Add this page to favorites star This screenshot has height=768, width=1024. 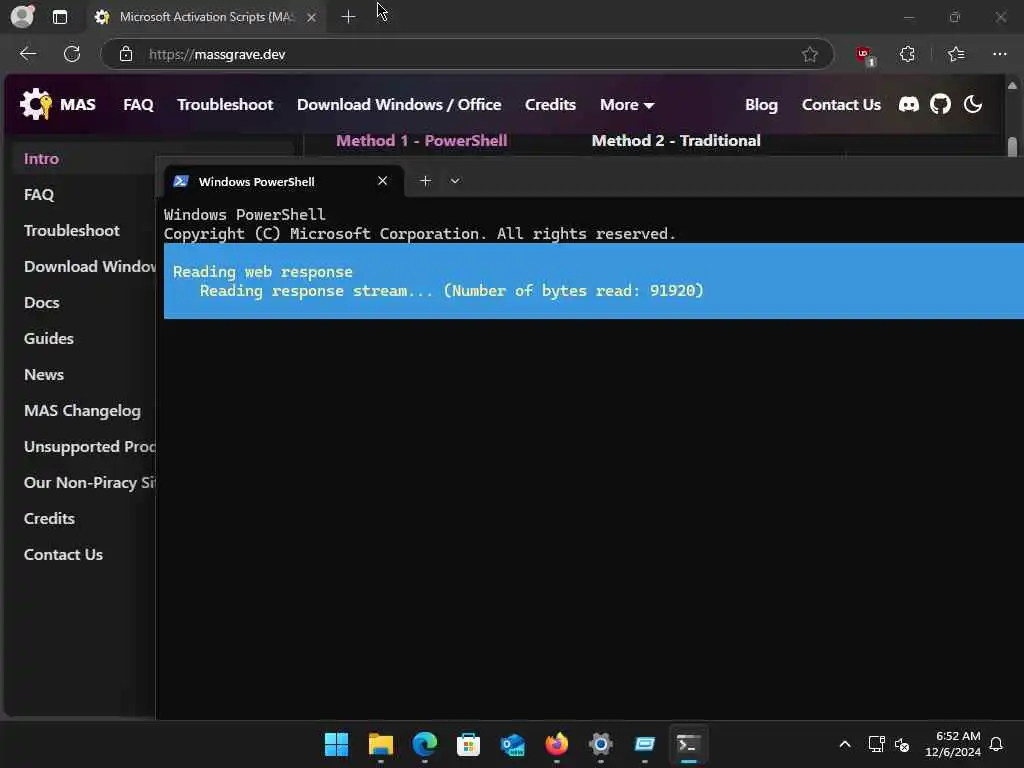pyautogui.click(x=810, y=54)
